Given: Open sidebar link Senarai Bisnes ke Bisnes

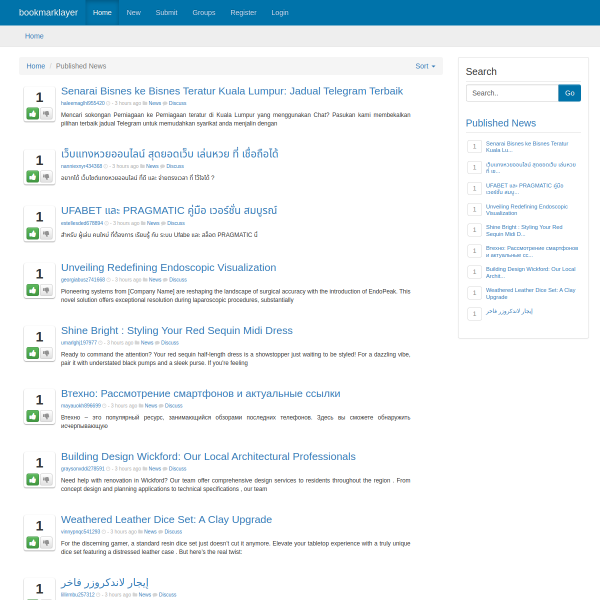Looking at the screenshot, I should pyautogui.click(x=527, y=147).
